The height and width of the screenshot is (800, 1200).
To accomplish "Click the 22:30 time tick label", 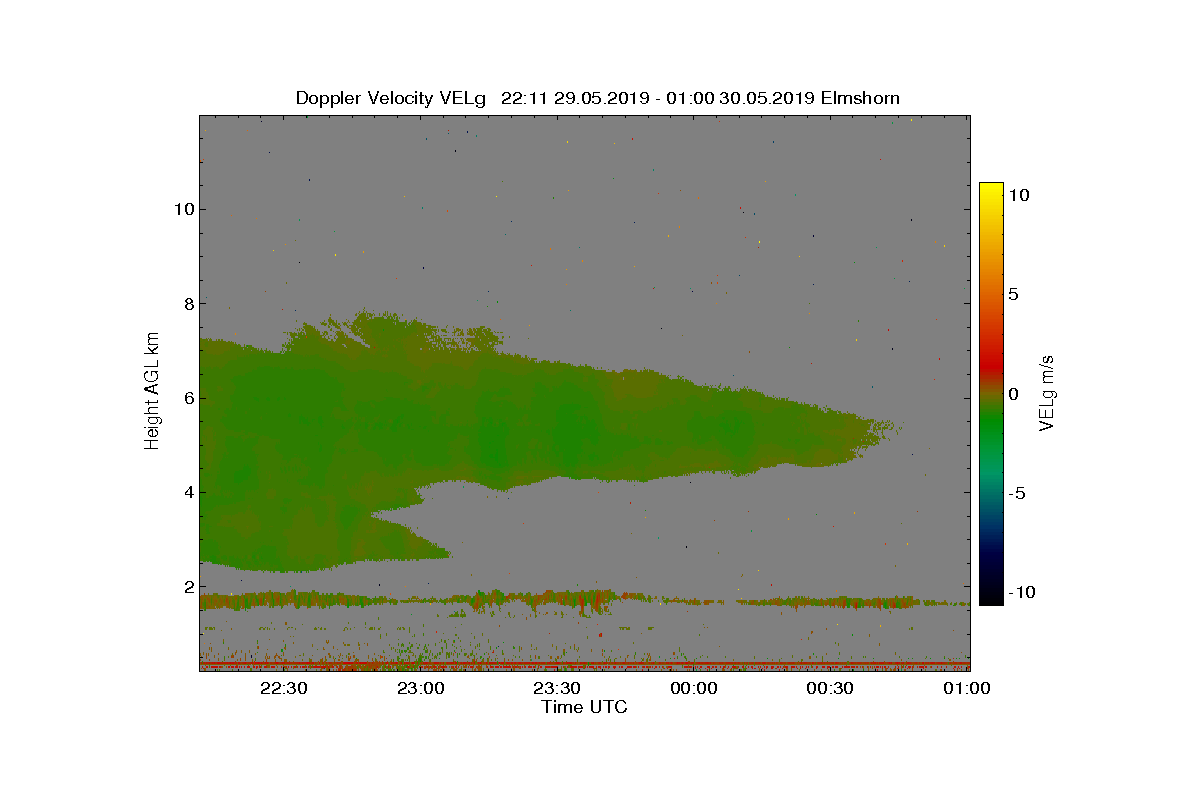I will pyautogui.click(x=284, y=689).
